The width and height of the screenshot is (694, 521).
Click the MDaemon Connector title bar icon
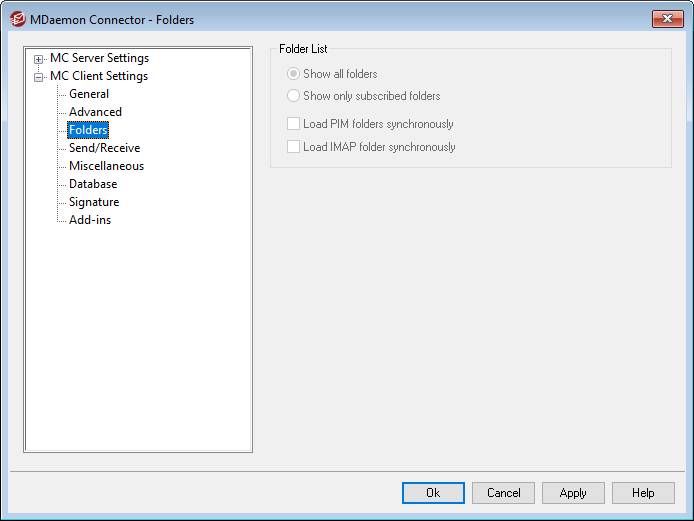point(17,19)
